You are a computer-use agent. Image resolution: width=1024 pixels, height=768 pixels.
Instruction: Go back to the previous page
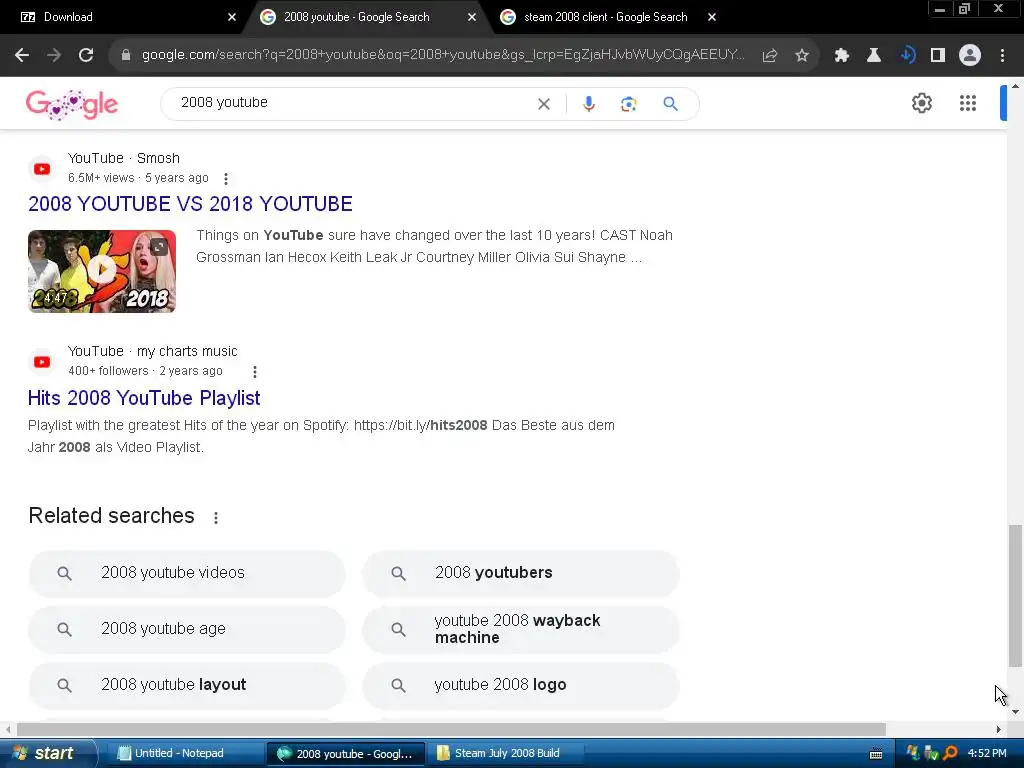pyautogui.click(x=22, y=56)
